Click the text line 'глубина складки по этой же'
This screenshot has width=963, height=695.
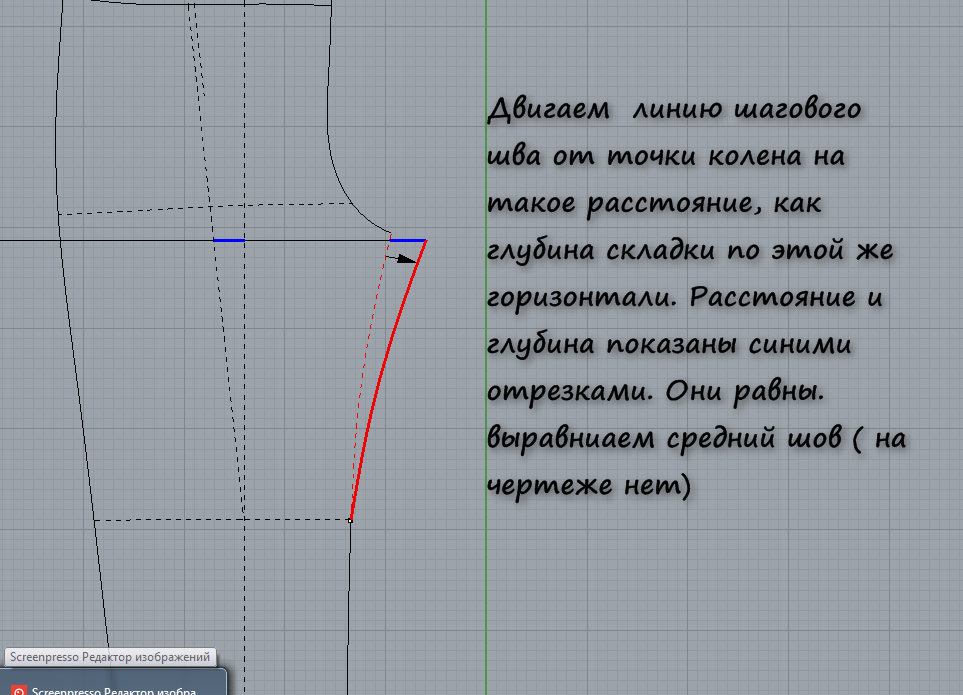(690, 250)
